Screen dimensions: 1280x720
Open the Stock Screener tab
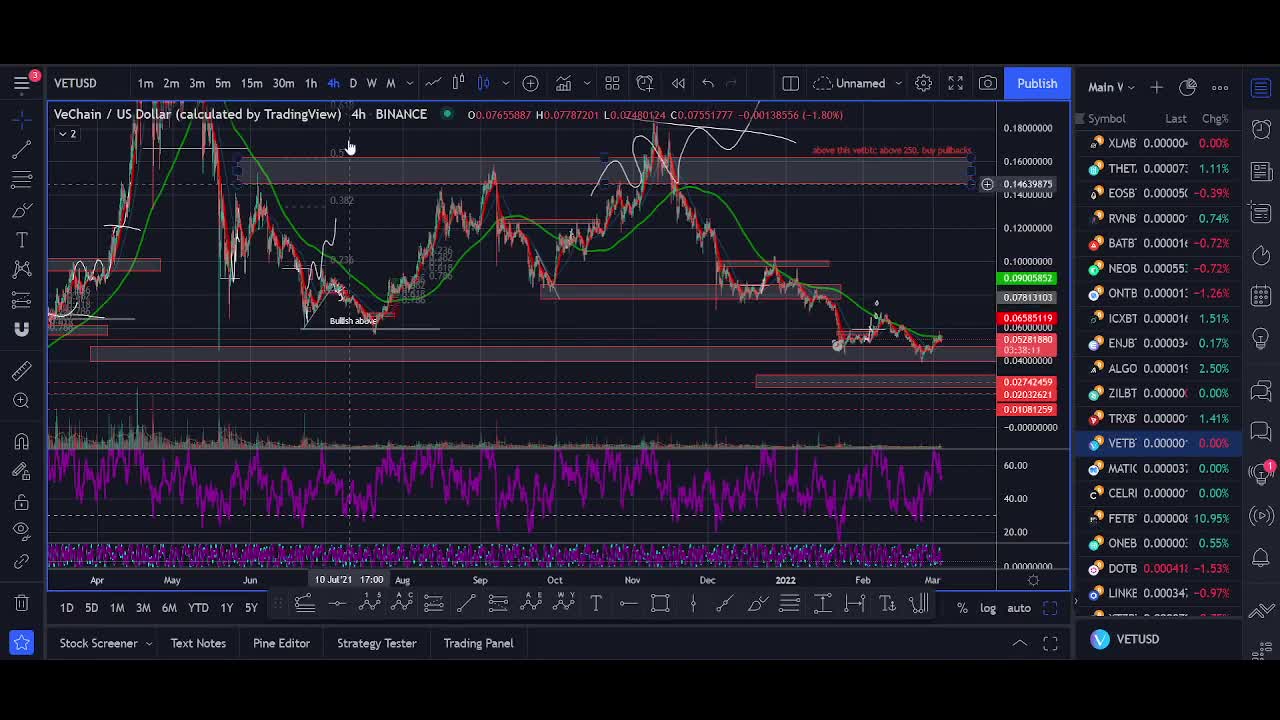tap(98, 643)
